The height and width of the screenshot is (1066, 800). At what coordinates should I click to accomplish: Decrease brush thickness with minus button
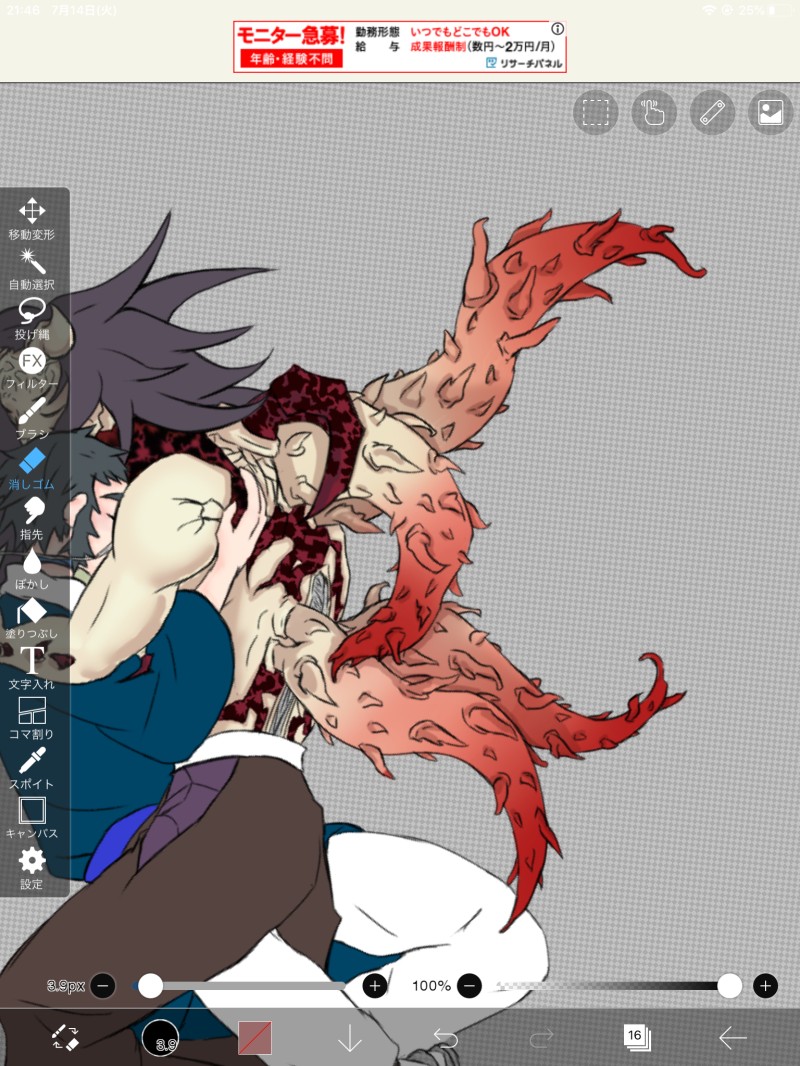(x=103, y=985)
